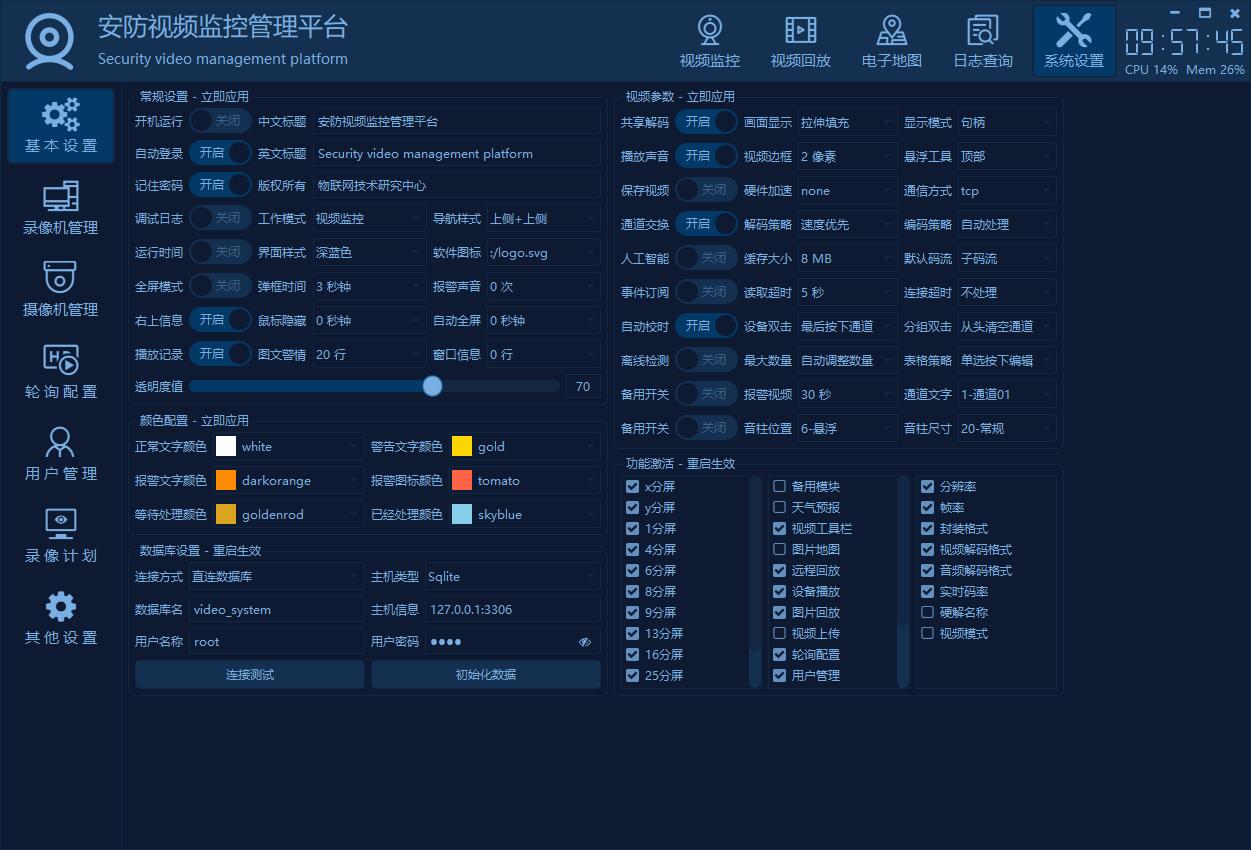This screenshot has height=850, width=1251.
Task: Toggle the 保存视频 switch
Action: click(706, 190)
